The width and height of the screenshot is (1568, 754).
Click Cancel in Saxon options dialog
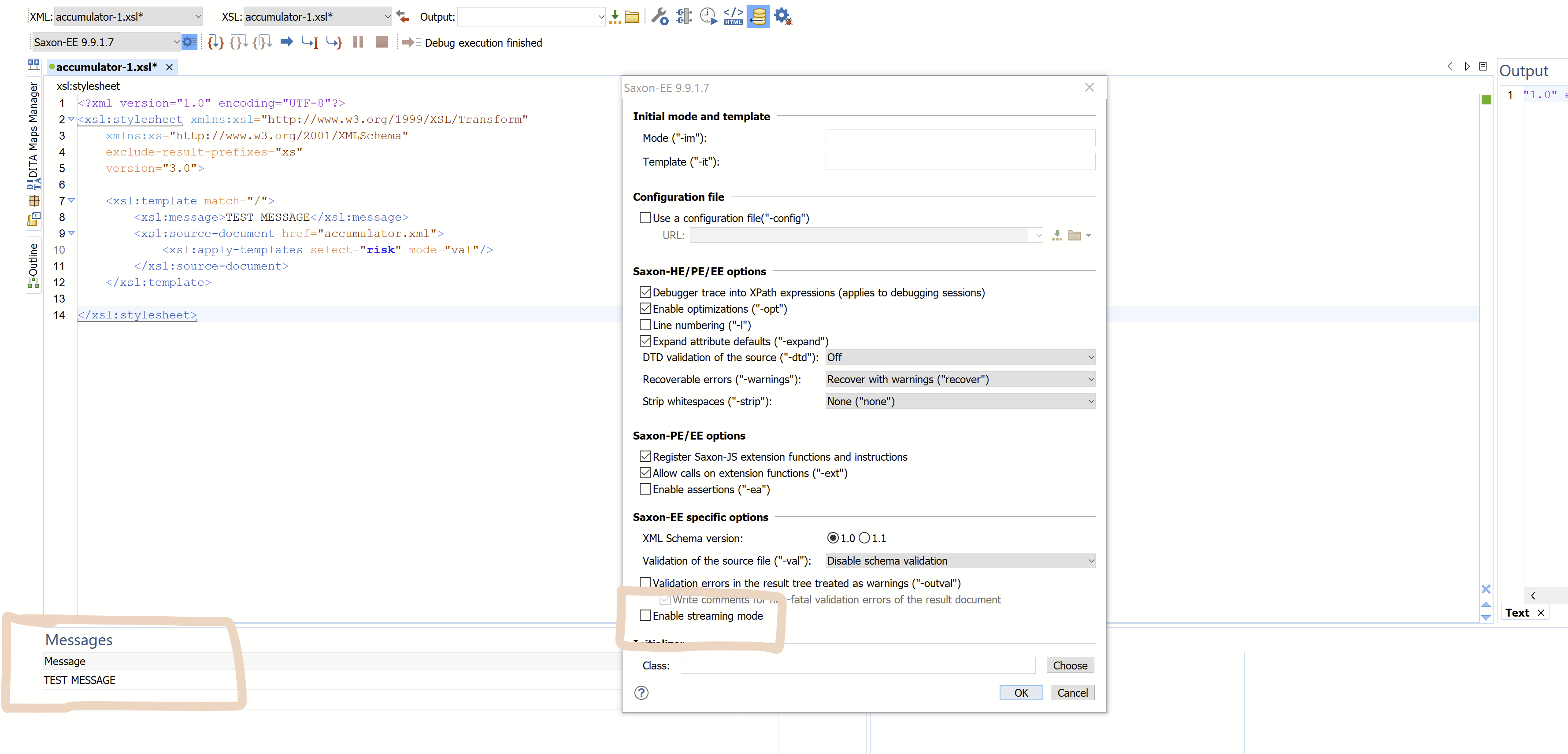[1072, 692]
